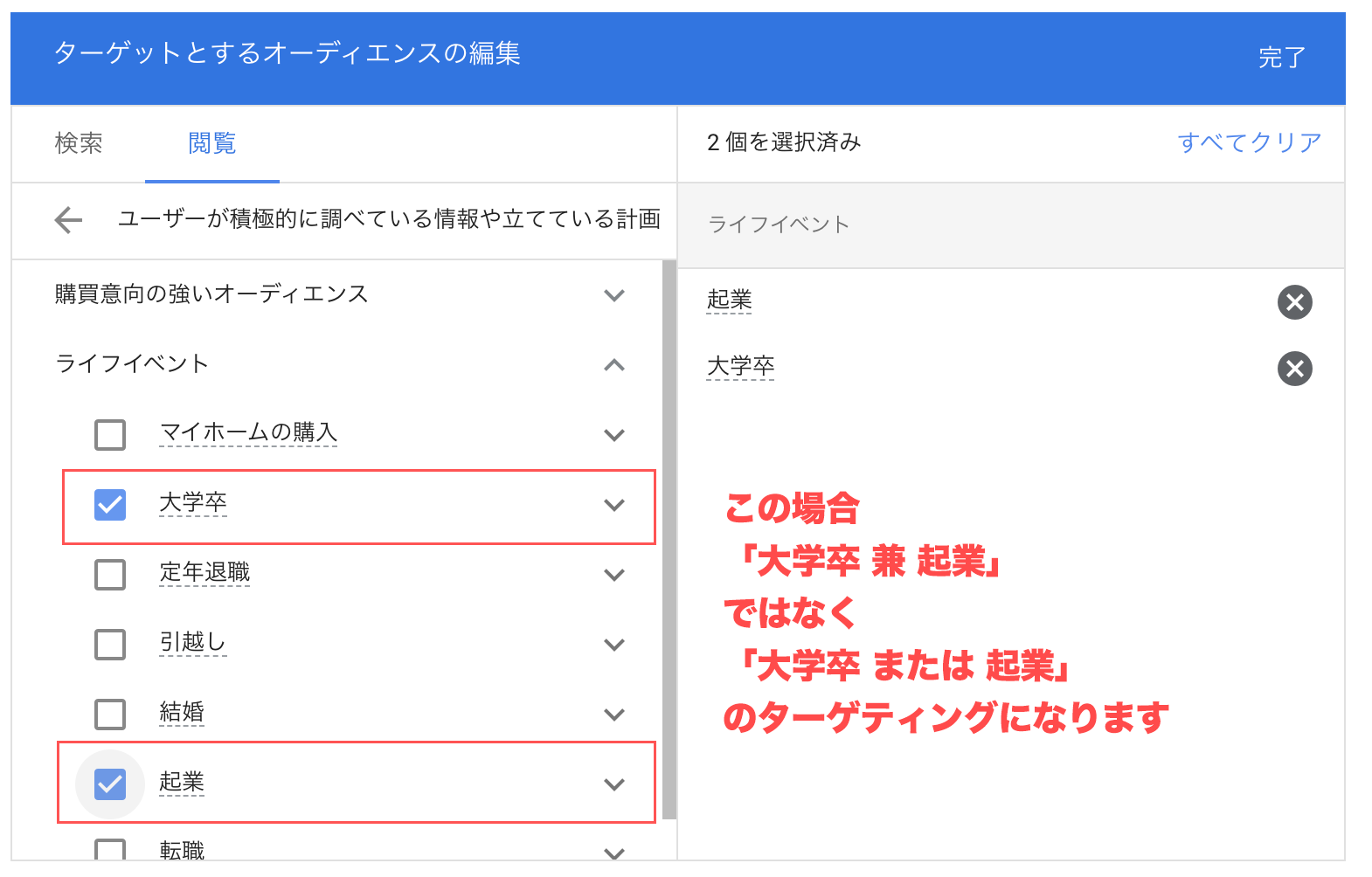Uncheck the 起業 checkbox
Screen dimensions: 1372x877
point(110,784)
